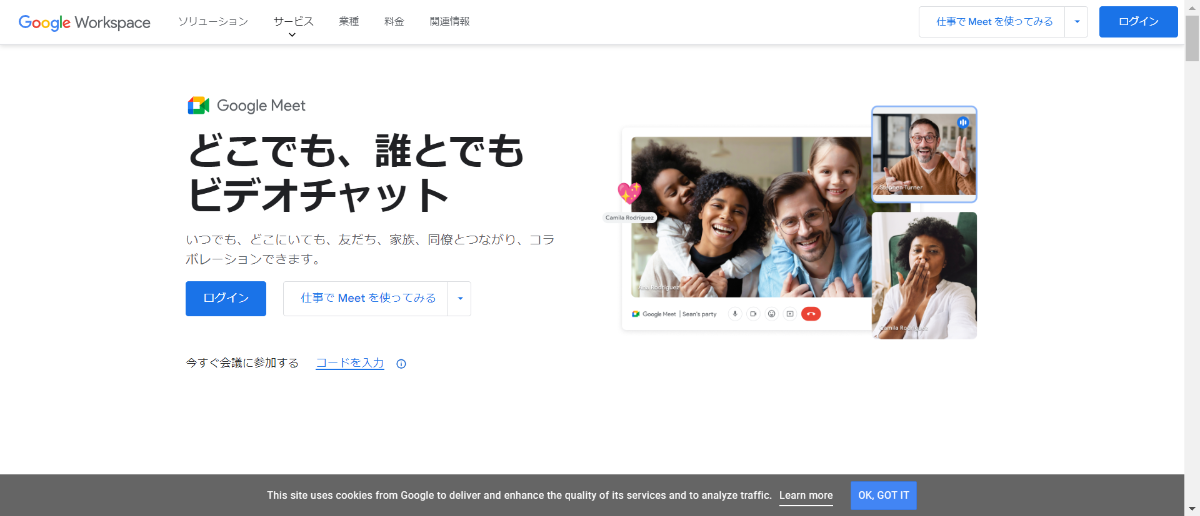1200x516 pixels.
Task: Click the Camila Rodriguez name label
Action: click(x=631, y=217)
